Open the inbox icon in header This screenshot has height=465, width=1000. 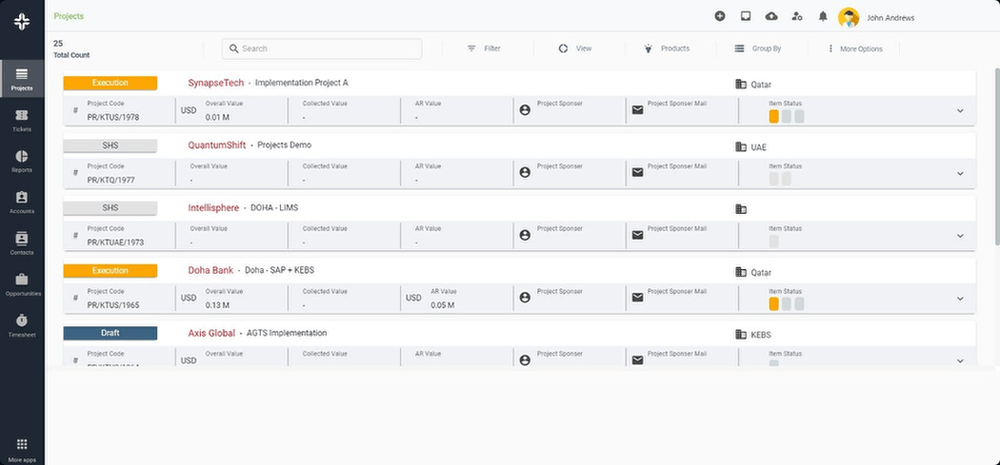coord(745,16)
